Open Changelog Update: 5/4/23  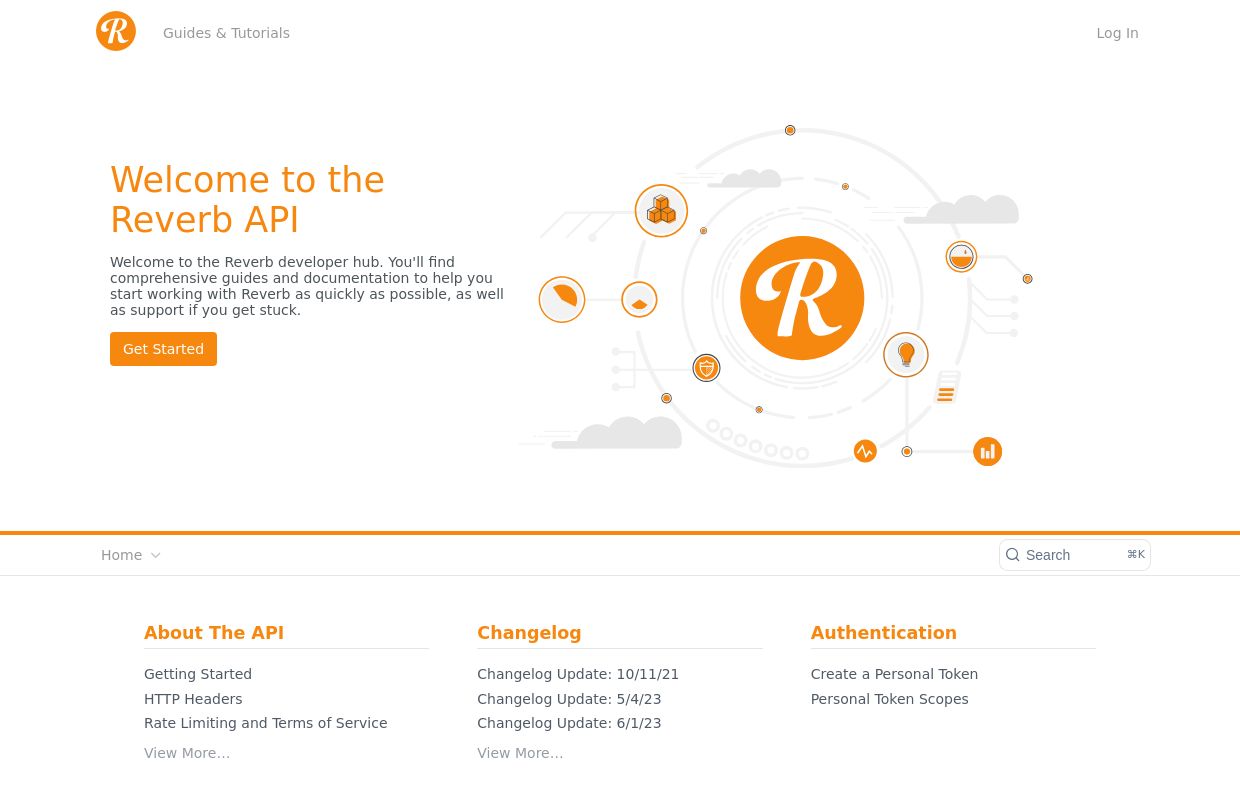569,699
